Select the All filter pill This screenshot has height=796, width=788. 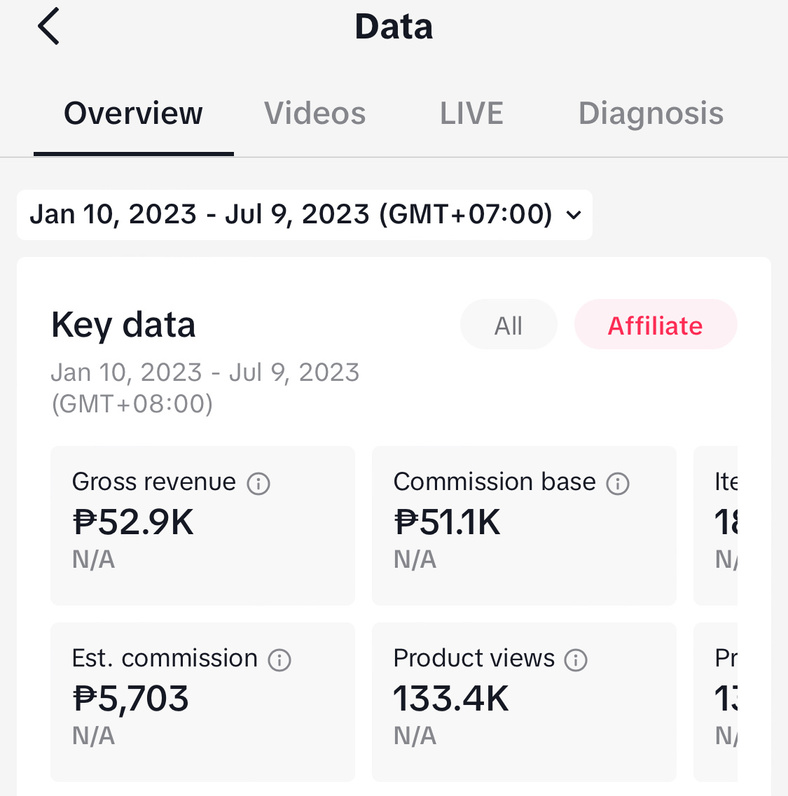(508, 326)
